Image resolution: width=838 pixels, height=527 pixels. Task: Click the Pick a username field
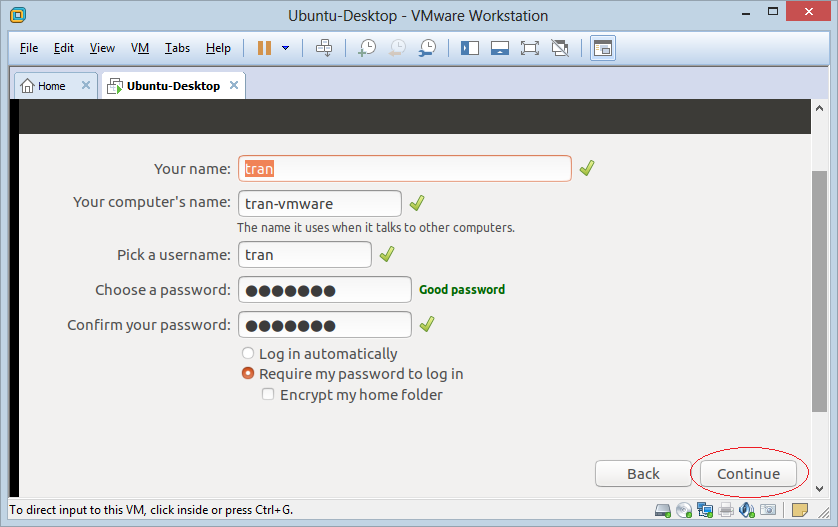coord(305,255)
